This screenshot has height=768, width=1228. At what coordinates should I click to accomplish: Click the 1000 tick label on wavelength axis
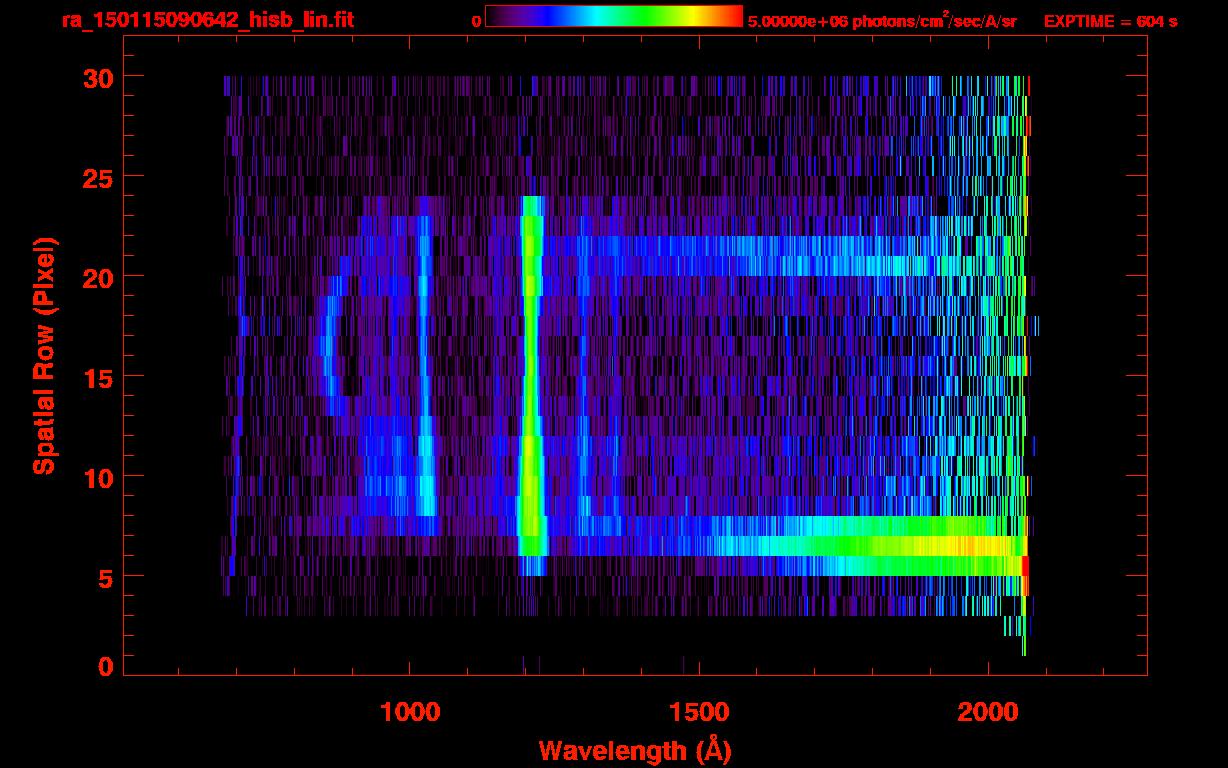click(410, 712)
